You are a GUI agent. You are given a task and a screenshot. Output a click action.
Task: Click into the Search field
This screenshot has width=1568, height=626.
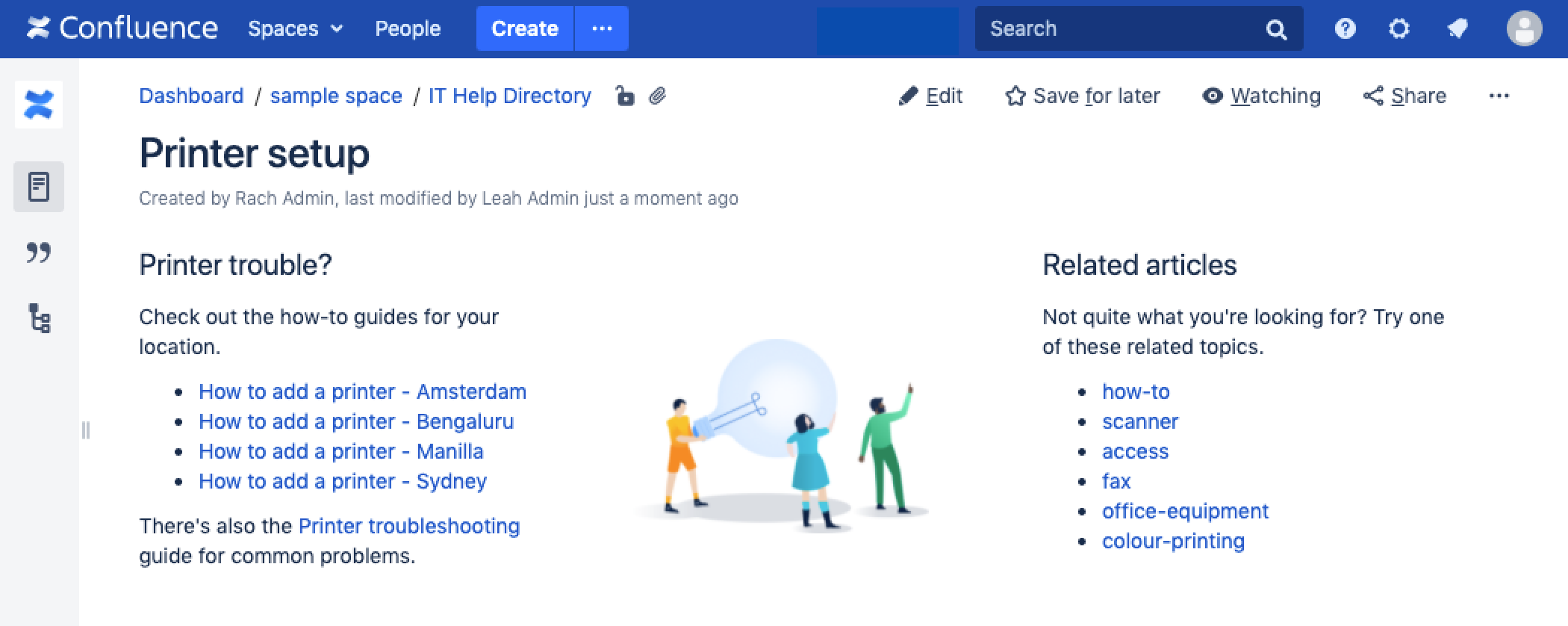[1120, 28]
